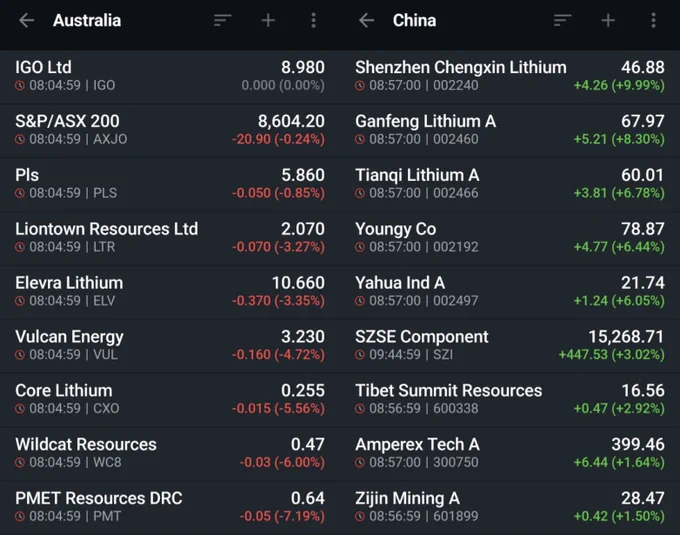Click the clock icon beside ELV ticker
The image size is (680, 535).
[20, 301]
